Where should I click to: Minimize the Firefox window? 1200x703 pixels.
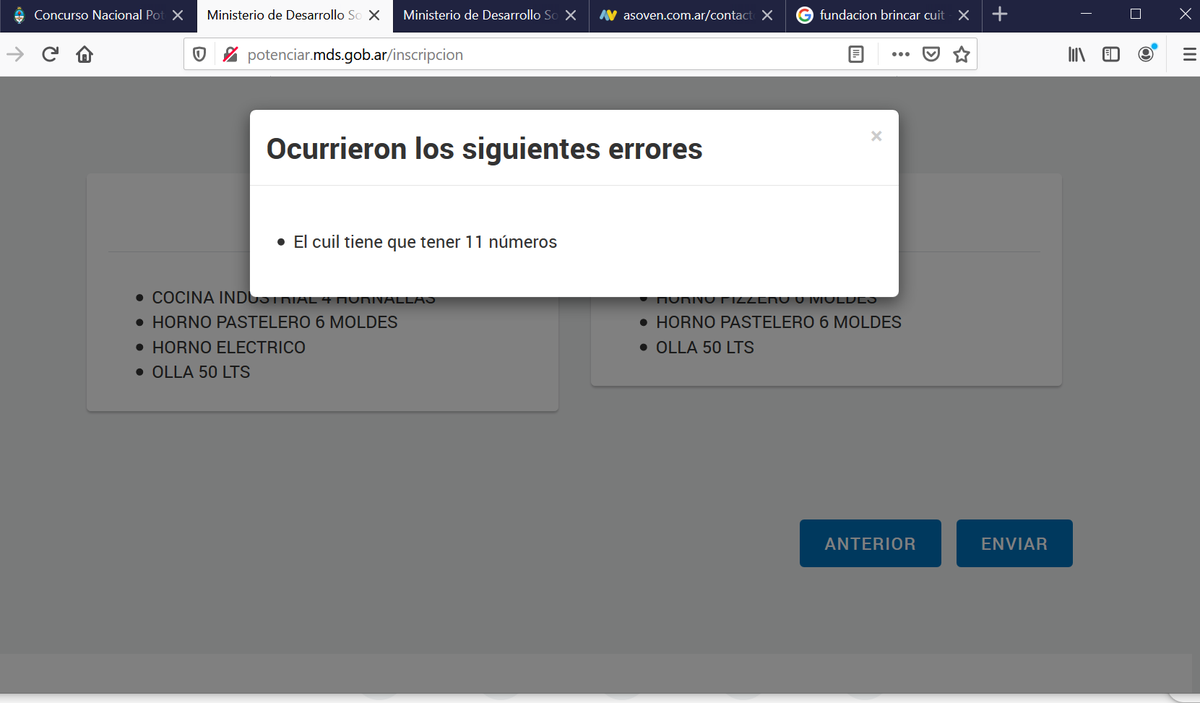(1087, 15)
